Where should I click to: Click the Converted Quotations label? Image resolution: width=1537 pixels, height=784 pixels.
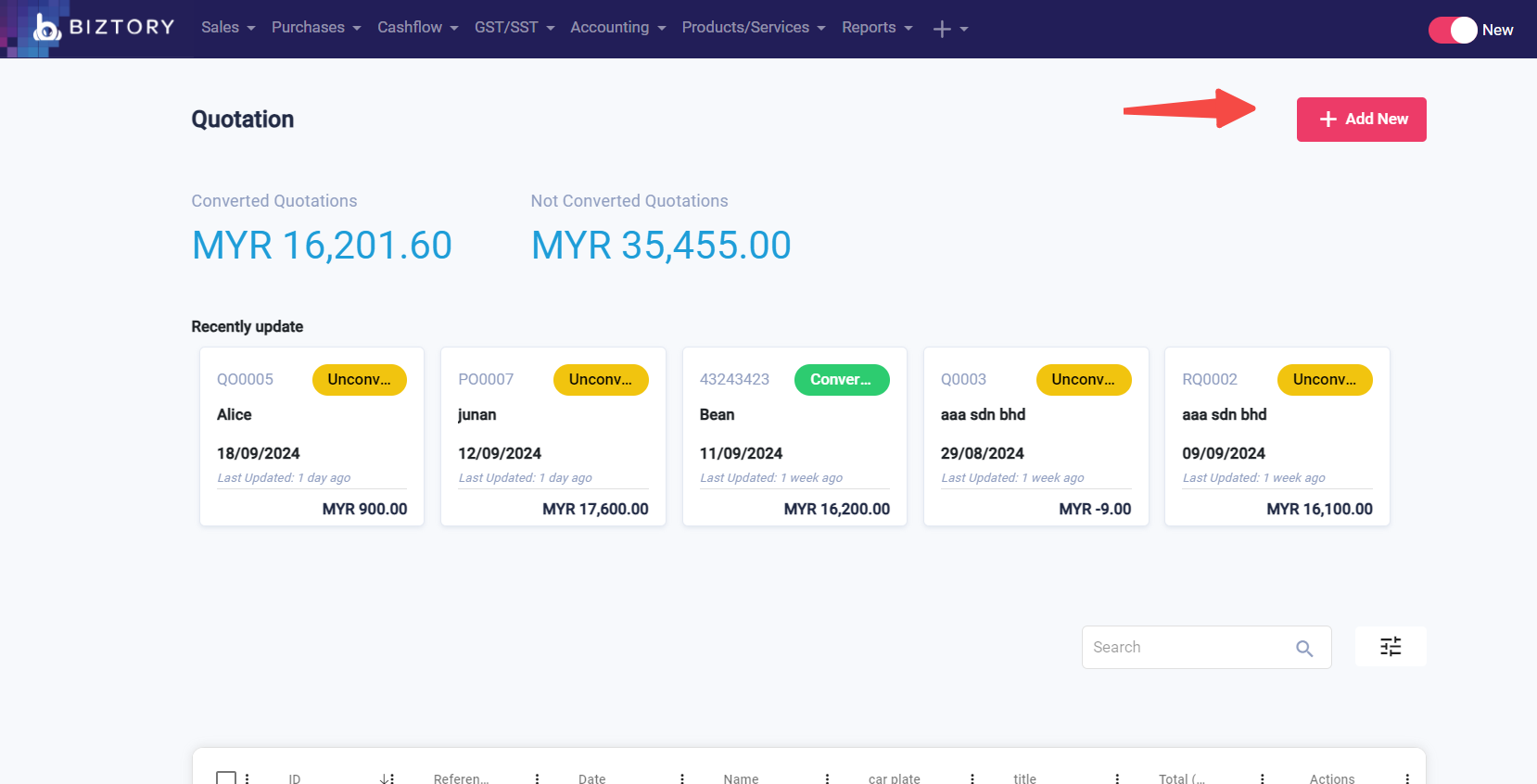(274, 201)
